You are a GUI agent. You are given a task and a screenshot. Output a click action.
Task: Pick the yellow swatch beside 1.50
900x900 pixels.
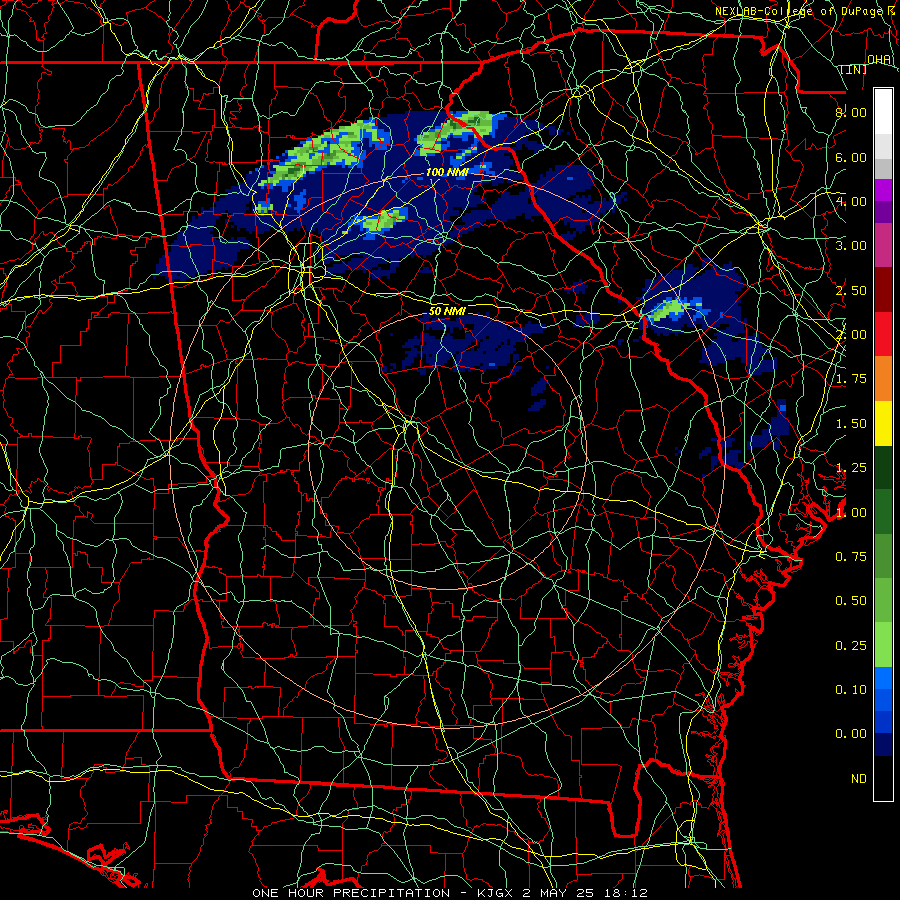(x=883, y=423)
